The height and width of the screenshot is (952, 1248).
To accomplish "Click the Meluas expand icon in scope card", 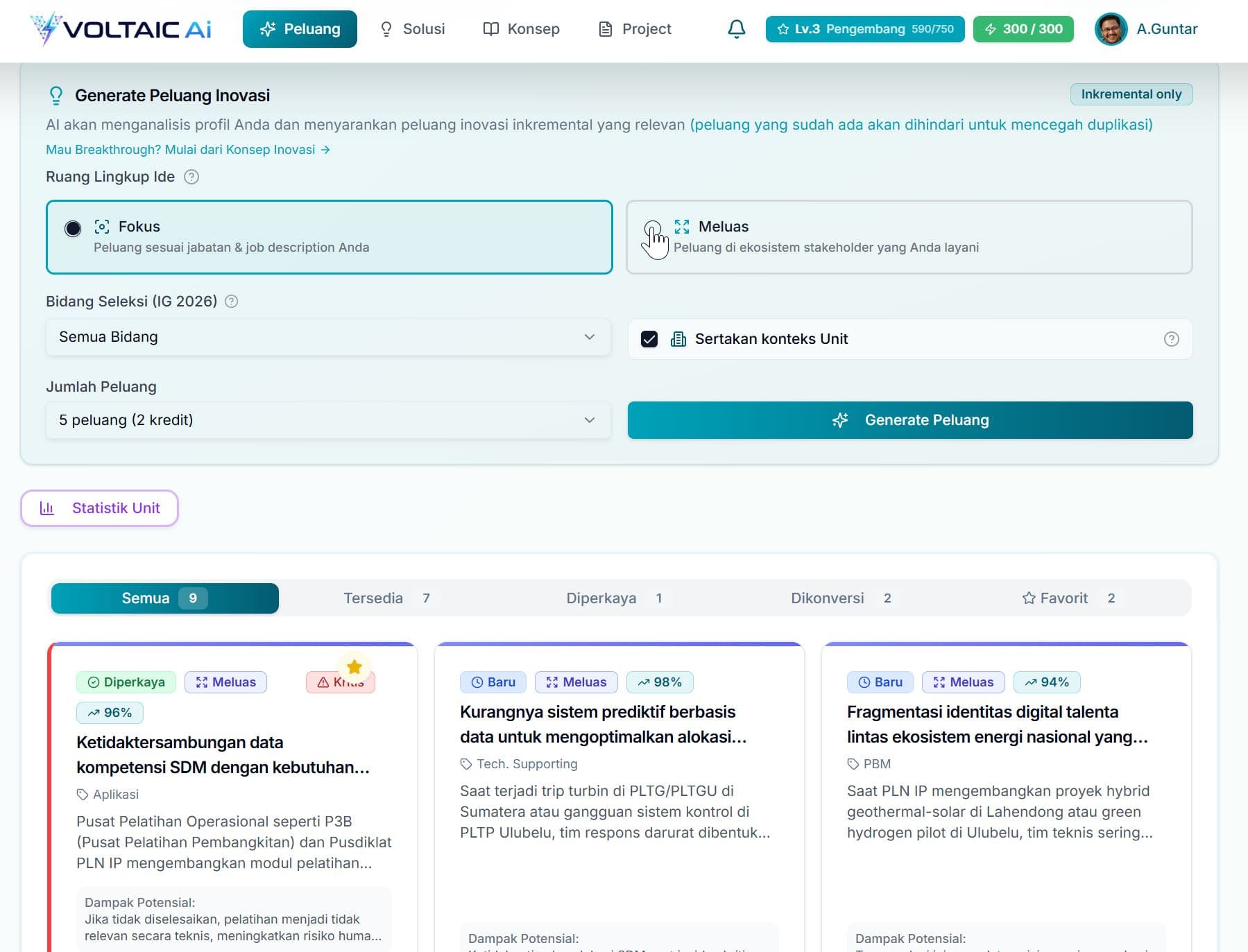I will (x=682, y=227).
